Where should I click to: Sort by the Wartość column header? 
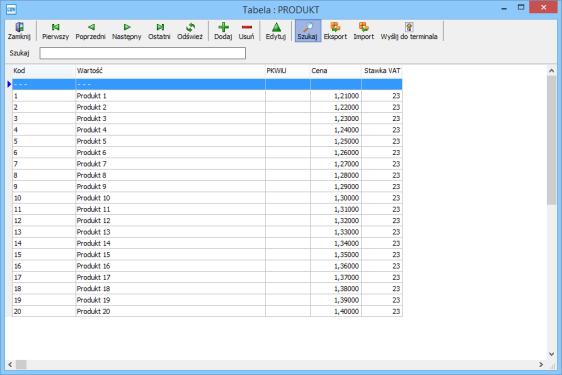tap(170, 71)
